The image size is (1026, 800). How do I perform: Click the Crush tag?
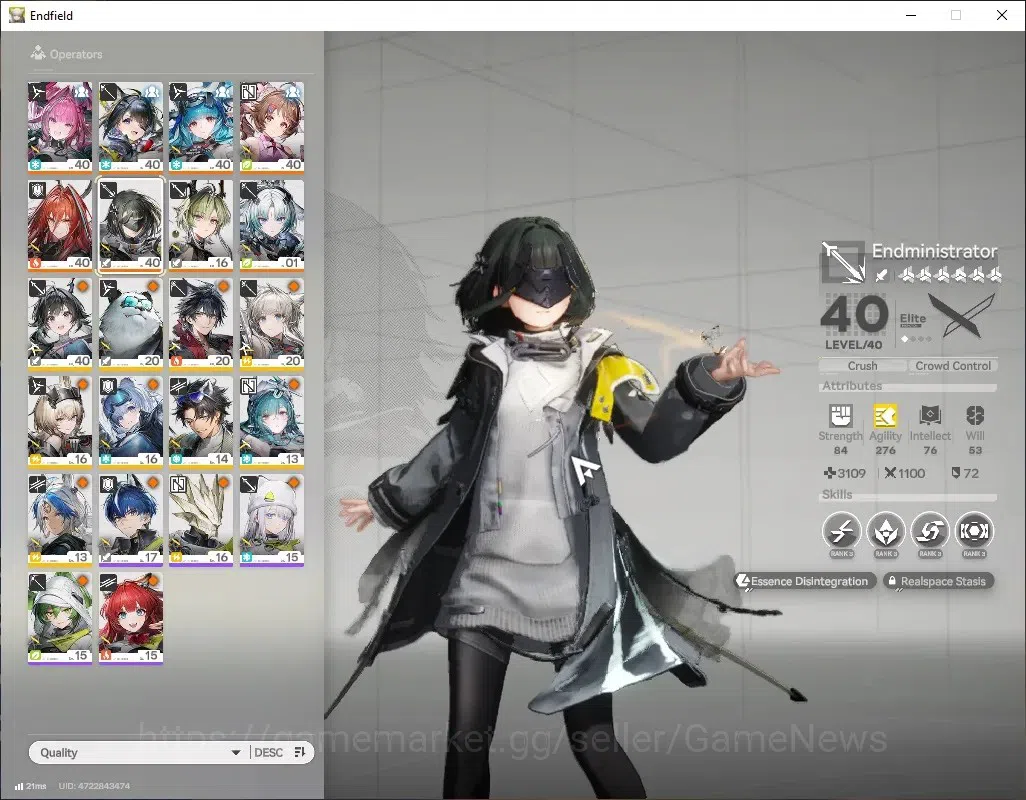point(862,366)
